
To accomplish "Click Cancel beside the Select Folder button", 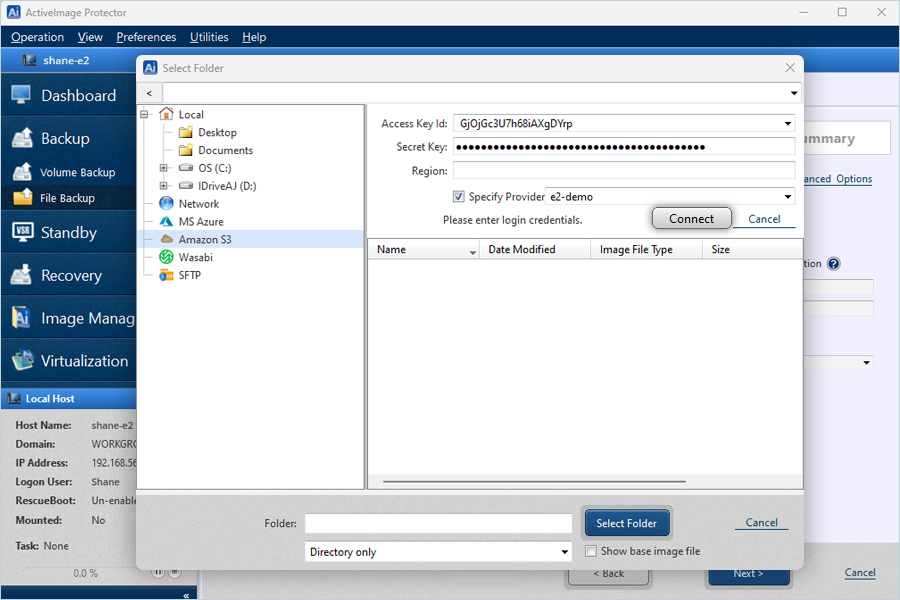I will click(761, 522).
